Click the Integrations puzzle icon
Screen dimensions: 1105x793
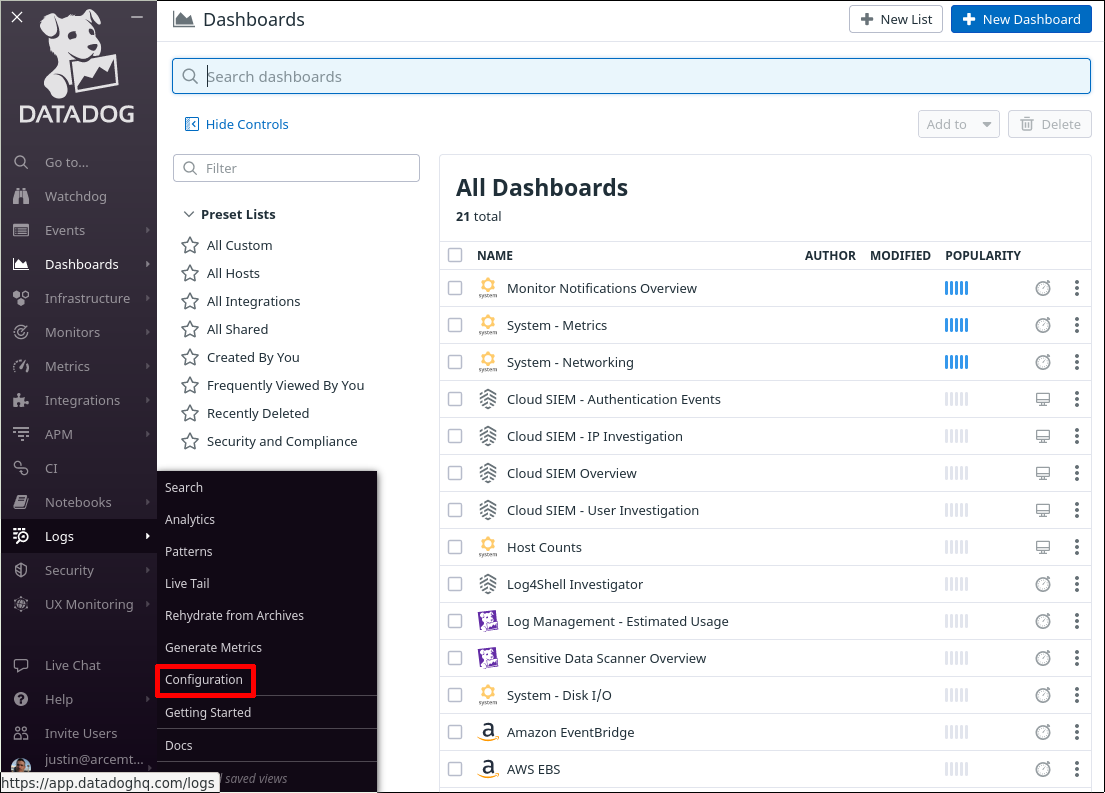pyautogui.click(x=21, y=400)
